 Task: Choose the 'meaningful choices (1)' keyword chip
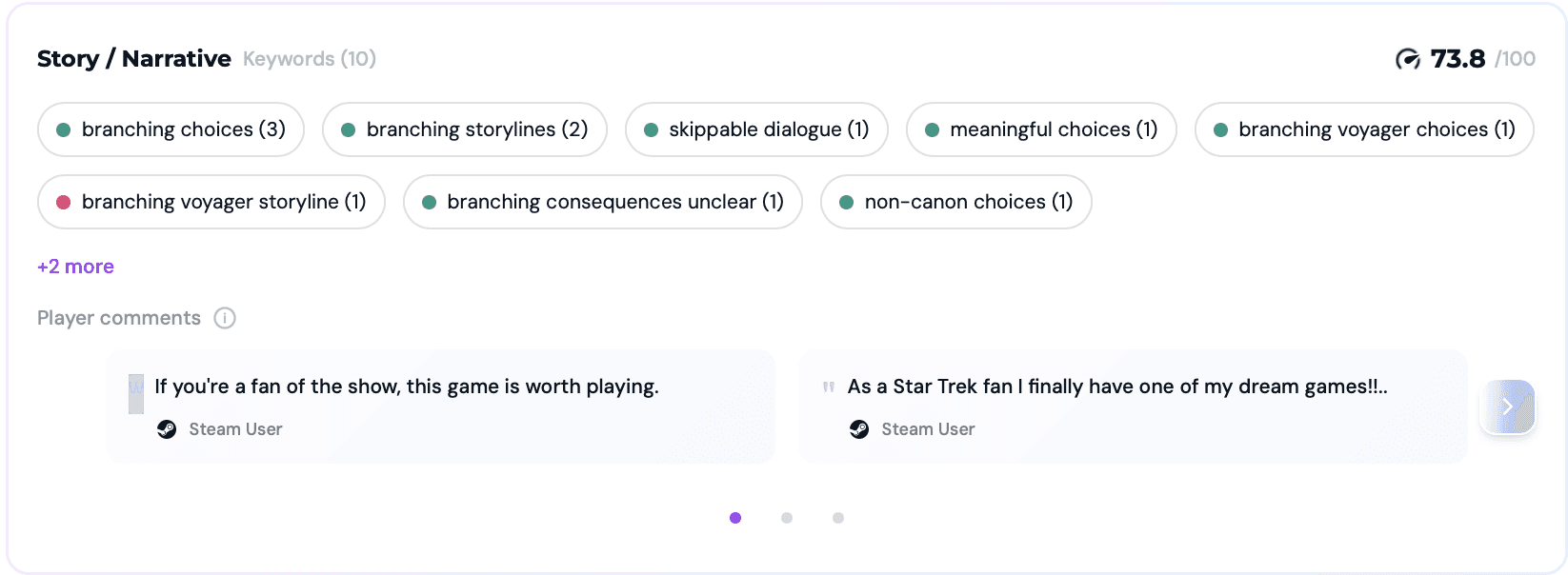(x=1041, y=129)
